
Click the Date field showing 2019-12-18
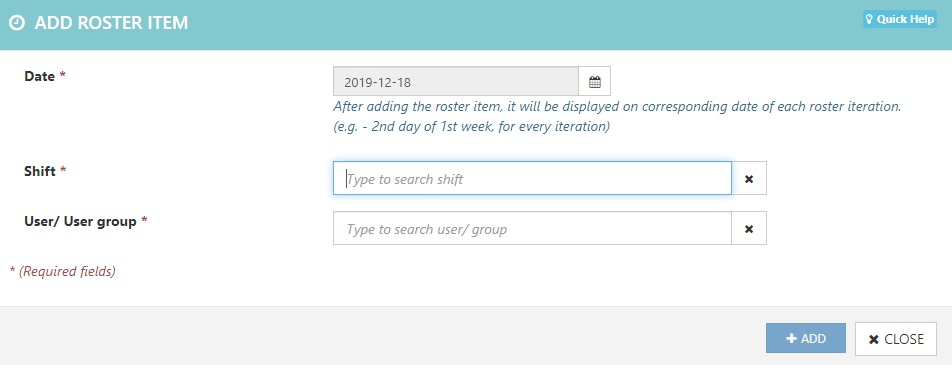point(456,82)
